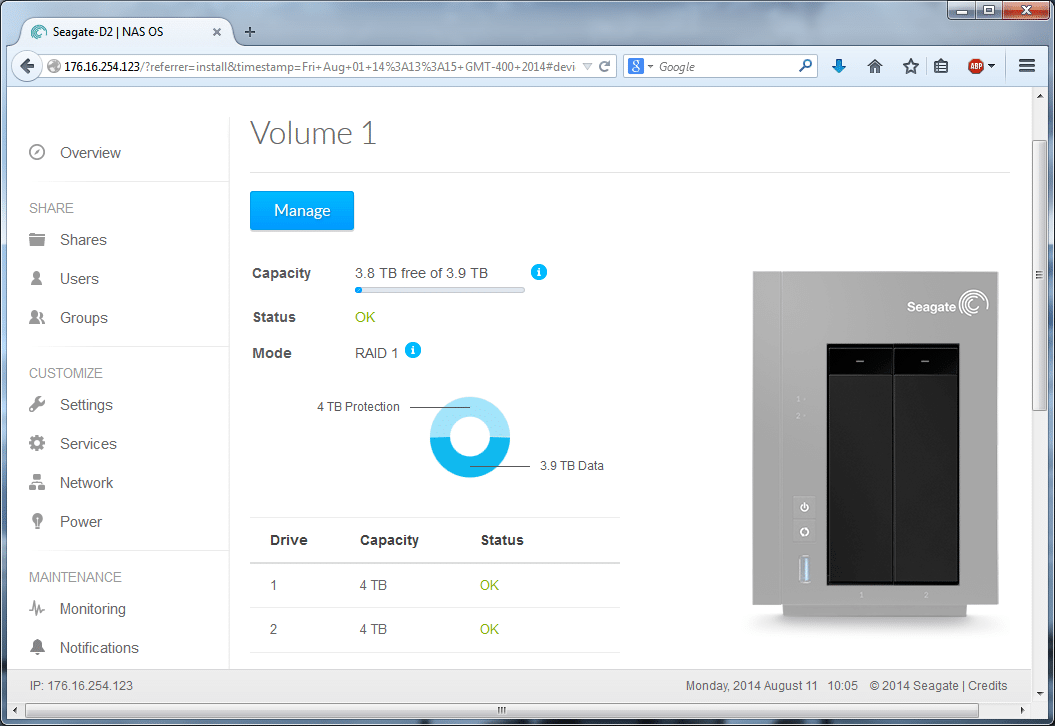
Task: Open the Shares page
Action: coord(83,240)
